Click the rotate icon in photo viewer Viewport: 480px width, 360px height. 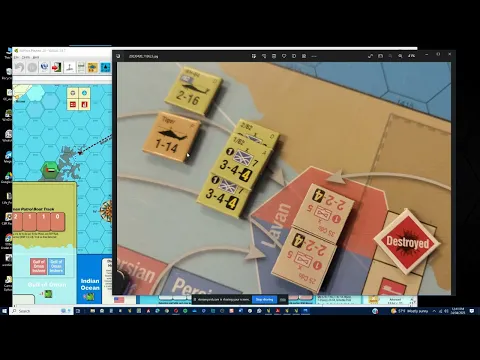tap(264, 56)
